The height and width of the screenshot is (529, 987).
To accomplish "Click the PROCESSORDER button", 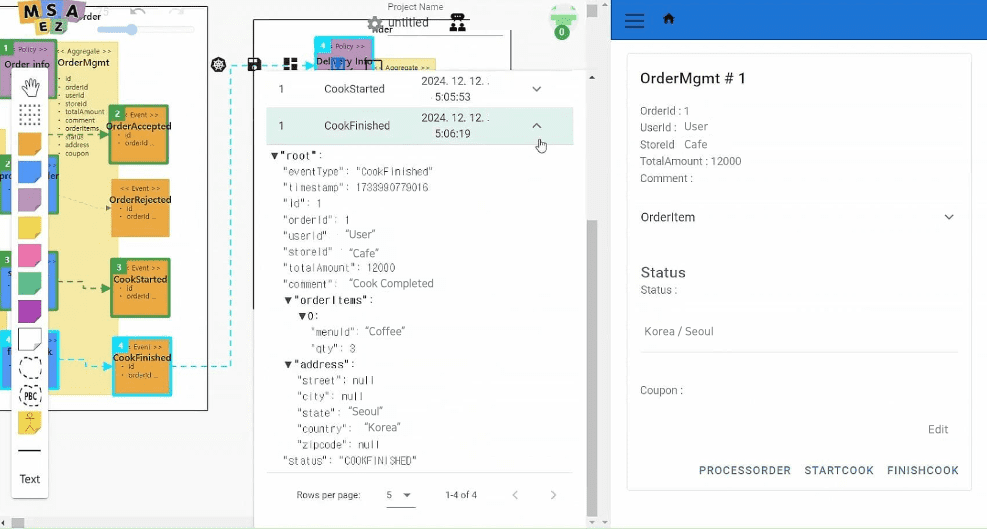I will [744, 470].
